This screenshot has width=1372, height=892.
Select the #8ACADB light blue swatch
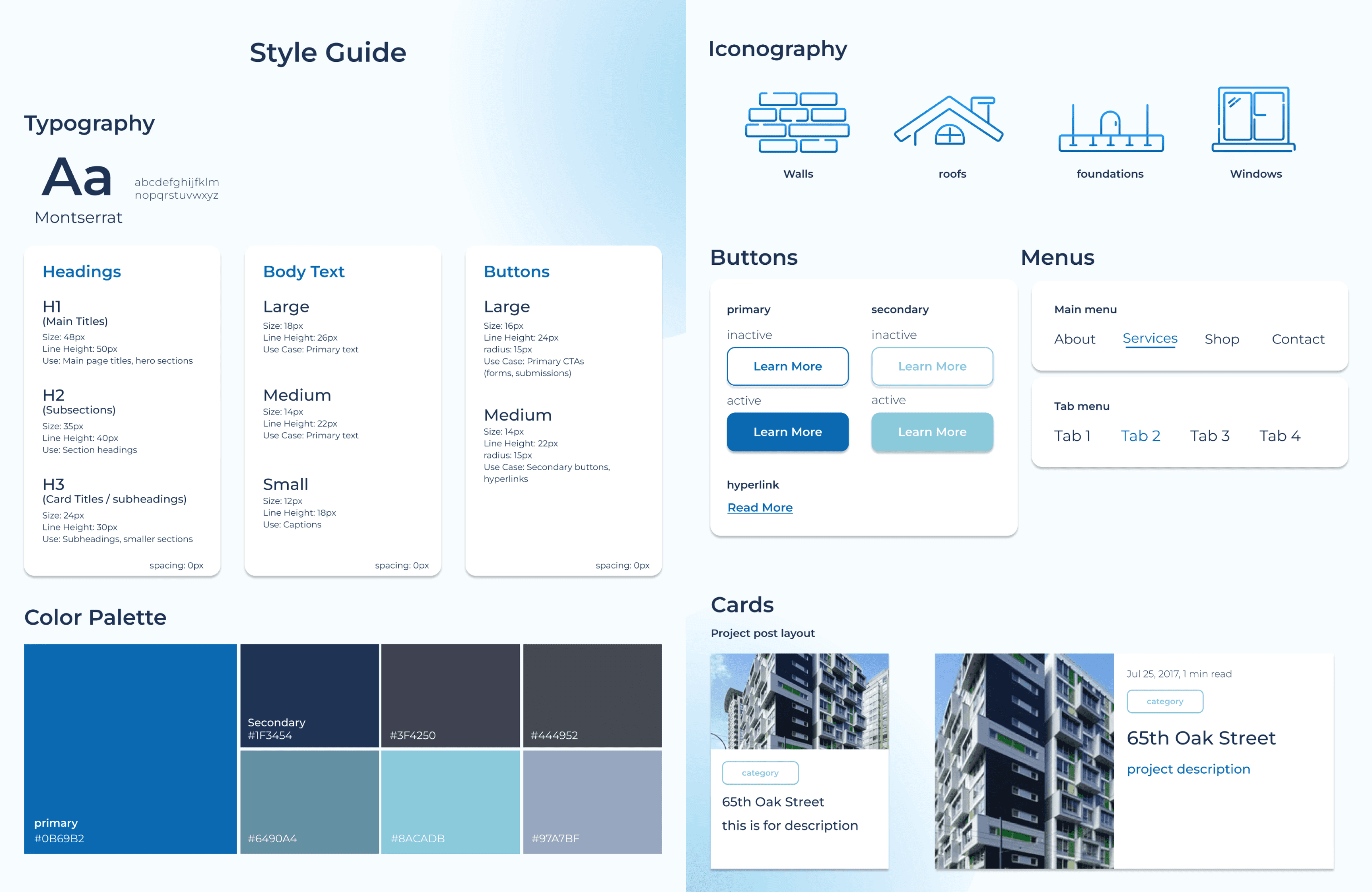pos(450,802)
